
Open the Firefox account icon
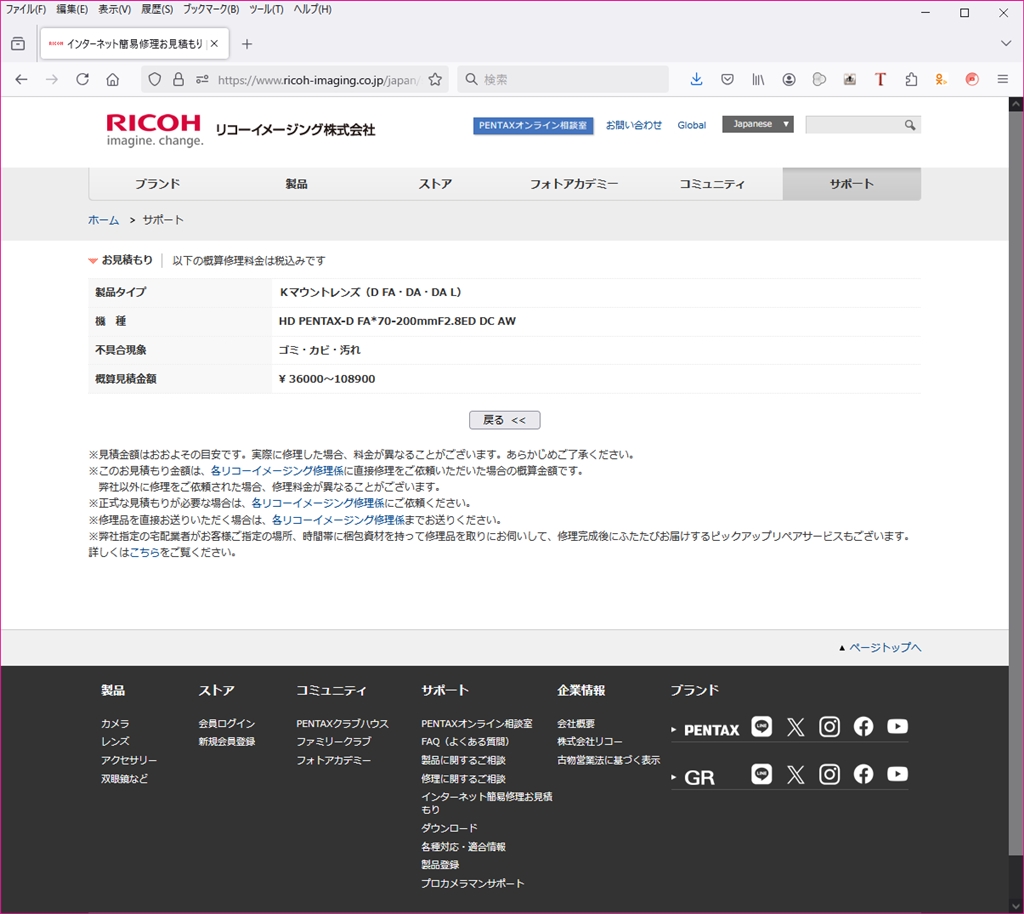789,80
